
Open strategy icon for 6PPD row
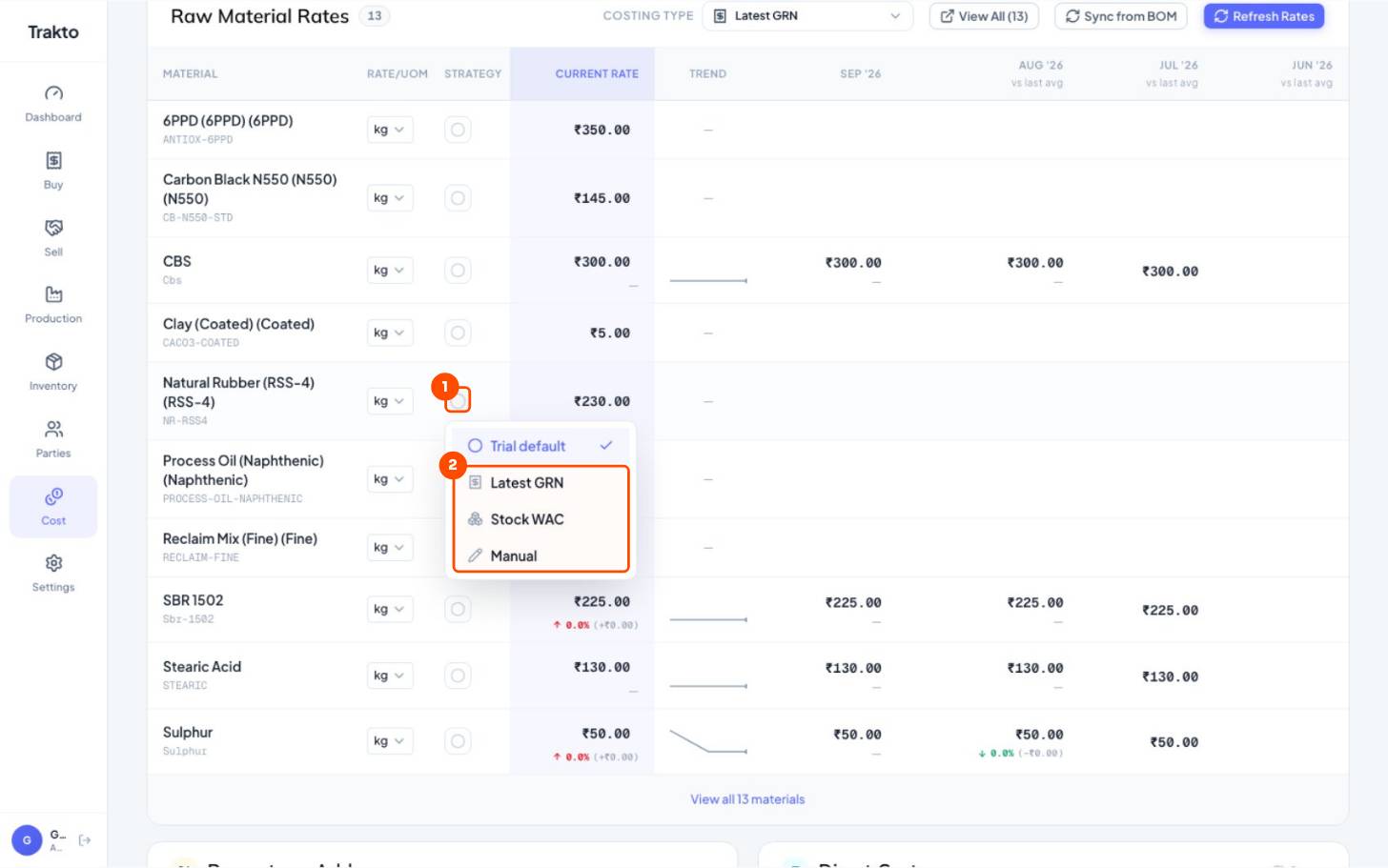(458, 130)
